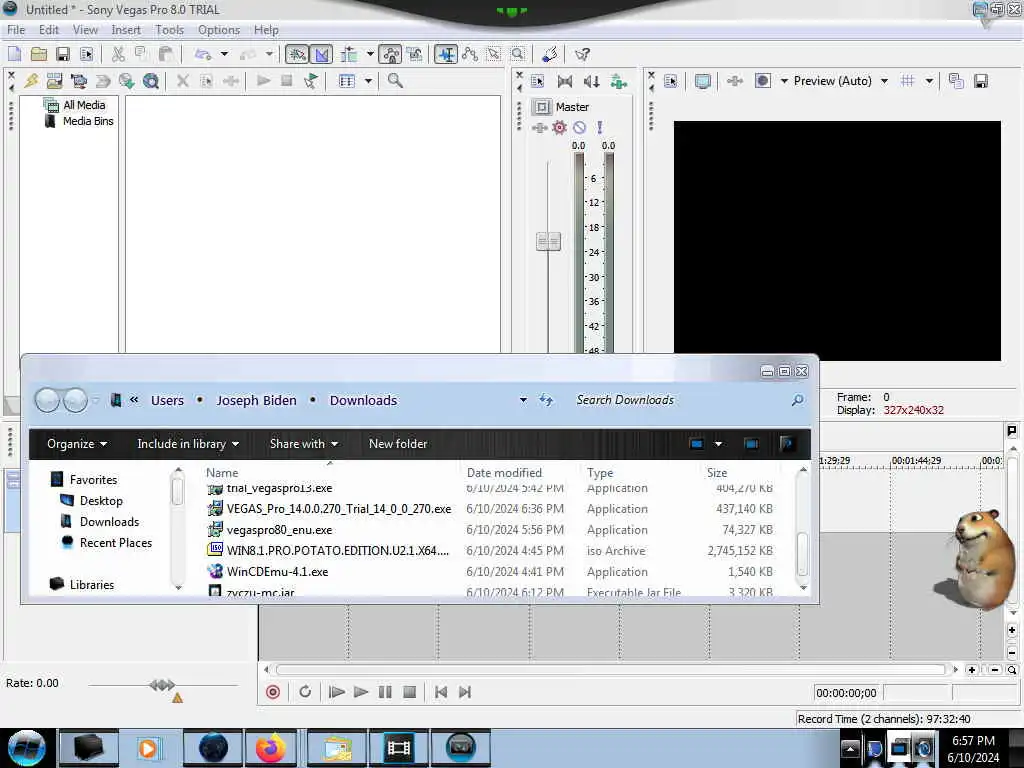Open the View menu
1024x768 pixels.
tap(85, 30)
